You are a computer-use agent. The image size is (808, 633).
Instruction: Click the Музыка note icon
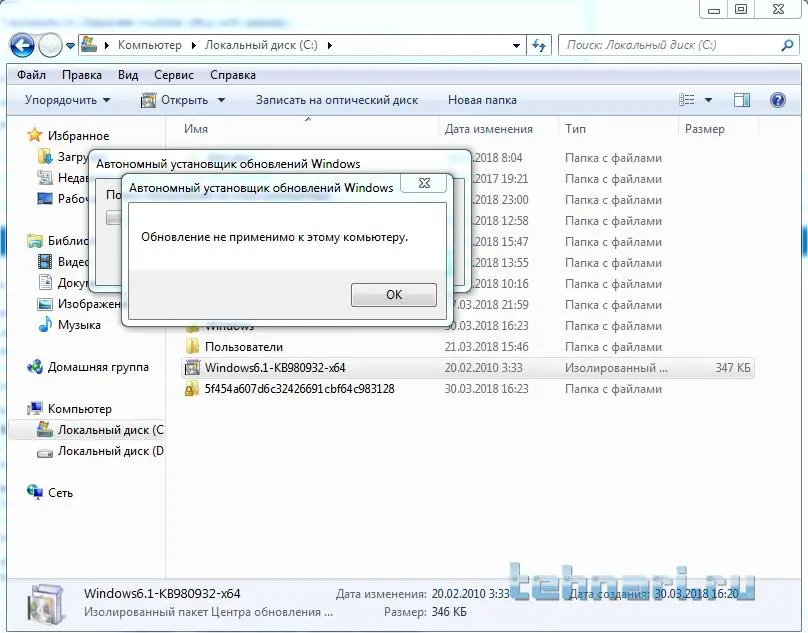pos(45,324)
